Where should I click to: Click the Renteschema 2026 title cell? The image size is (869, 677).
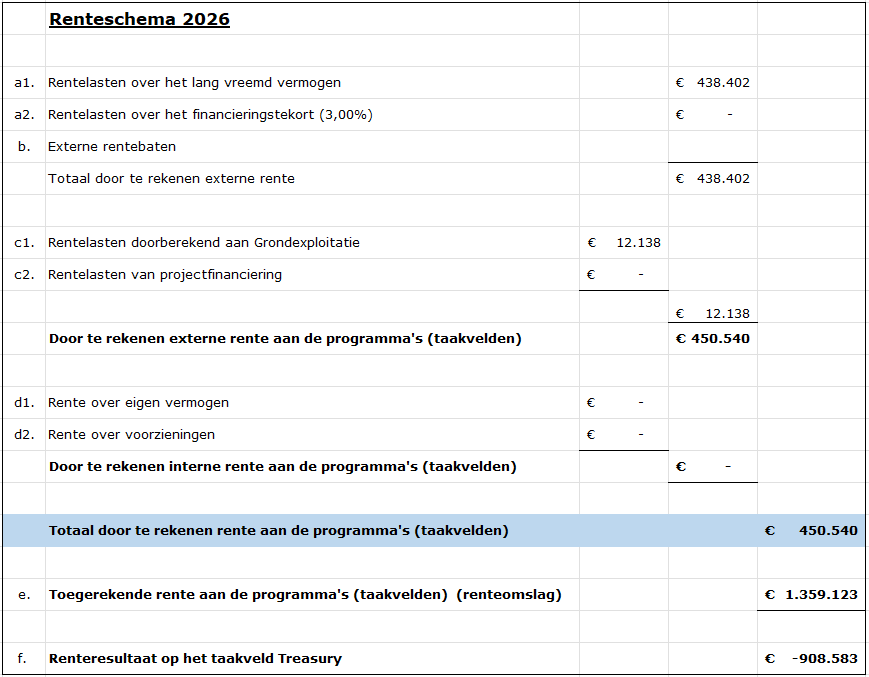pyautogui.click(x=139, y=19)
